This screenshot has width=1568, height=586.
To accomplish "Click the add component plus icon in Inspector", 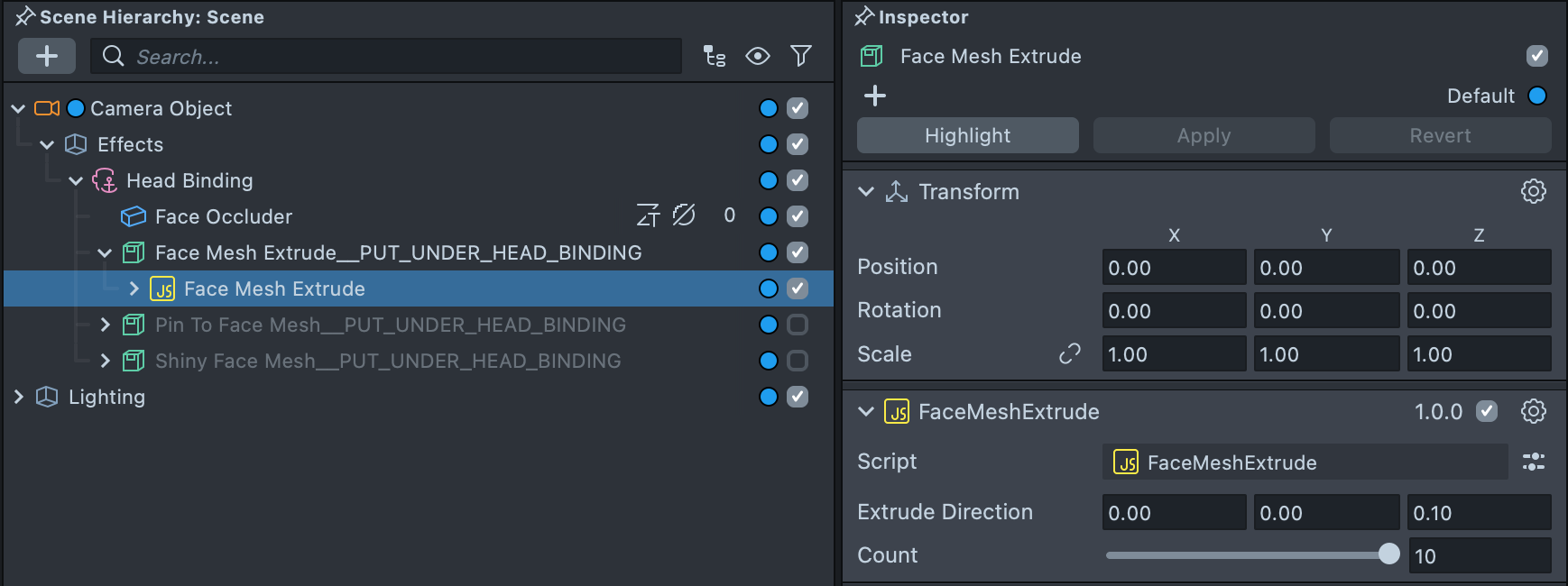I will pyautogui.click(x=875, y=96).
